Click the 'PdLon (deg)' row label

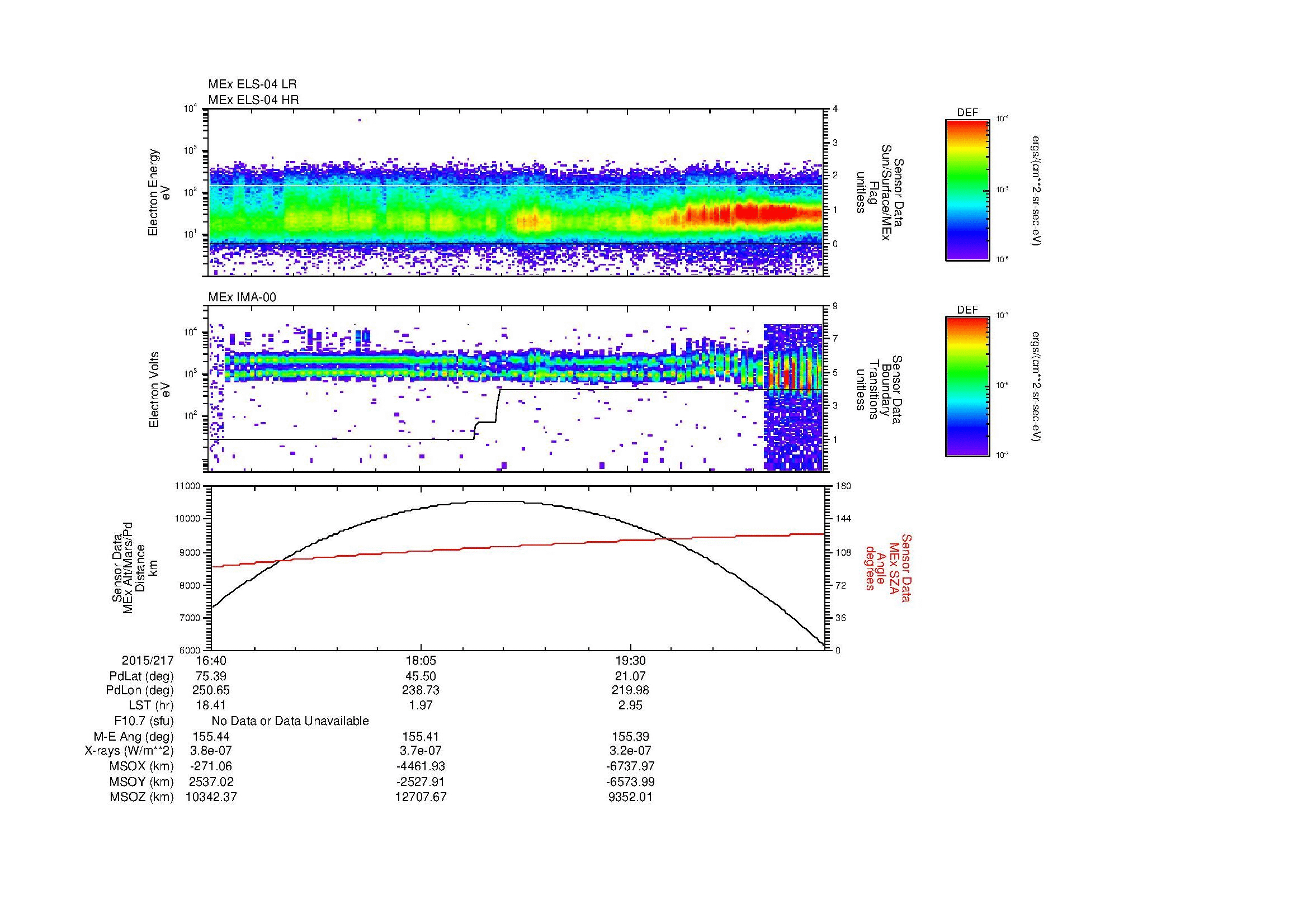[140, 690]
